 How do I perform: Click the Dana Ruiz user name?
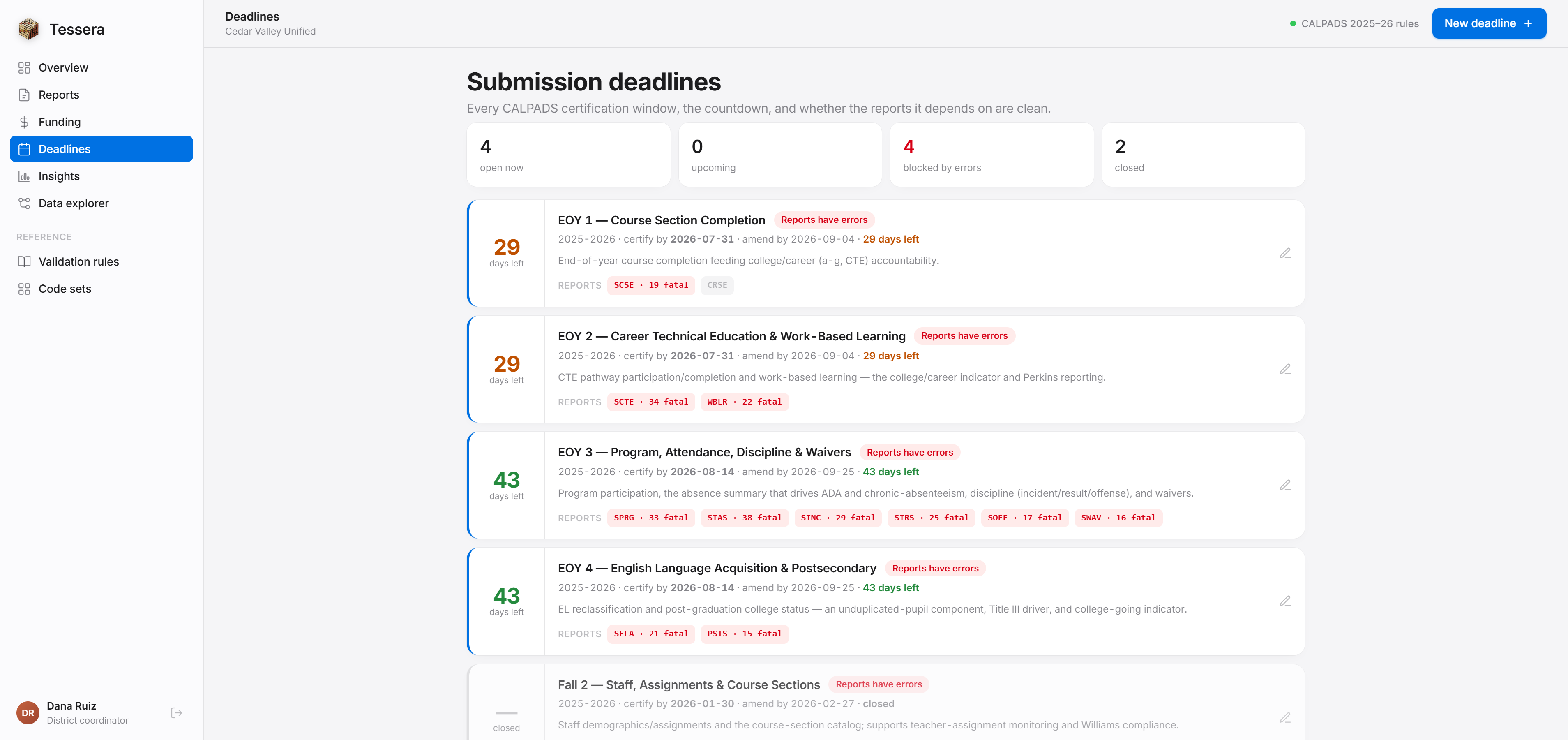pos(71,706)
